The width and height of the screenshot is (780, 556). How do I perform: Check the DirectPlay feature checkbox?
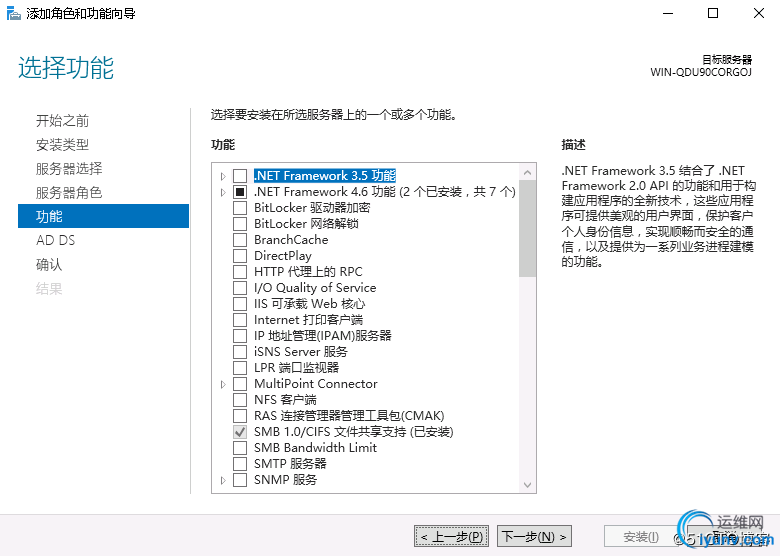240,256
